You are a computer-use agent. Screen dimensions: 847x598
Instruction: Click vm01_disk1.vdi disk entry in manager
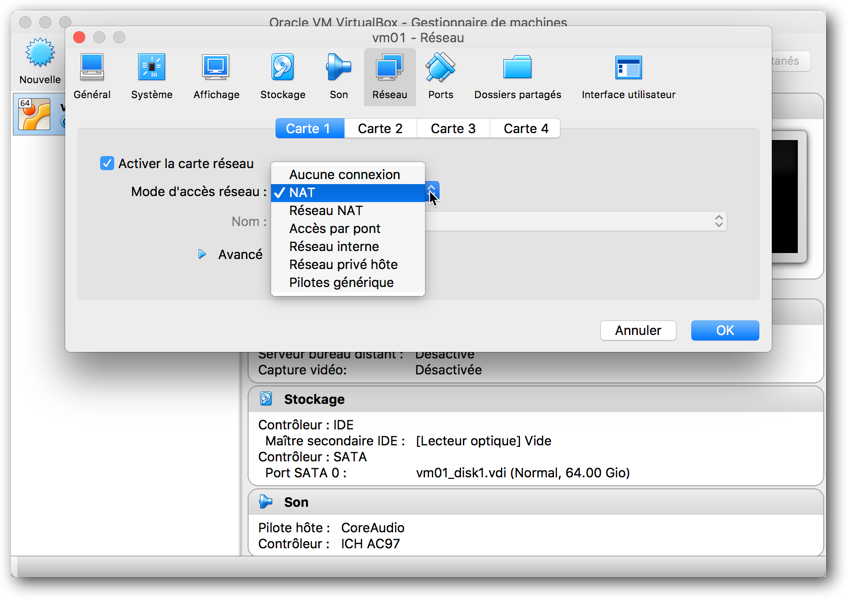[x=523, y=473]
